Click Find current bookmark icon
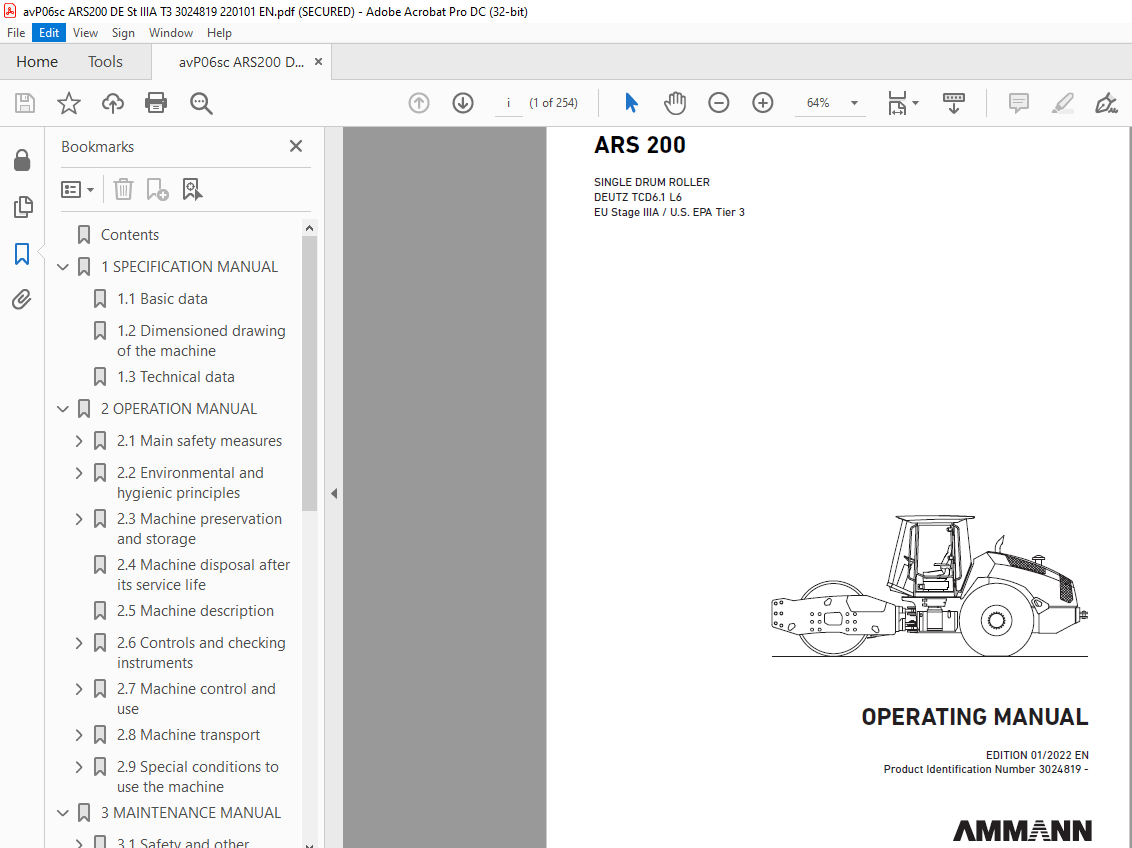Viewport: 1132px width, 848px height. (192, 190)
